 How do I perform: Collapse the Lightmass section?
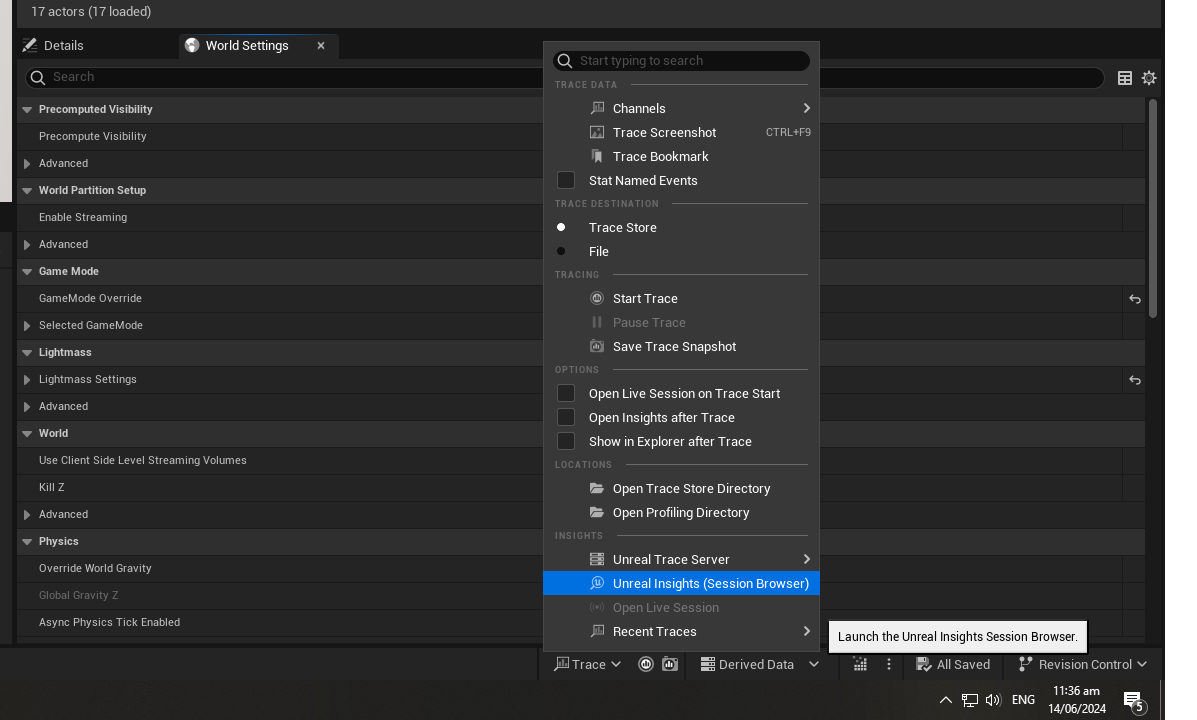27,353
